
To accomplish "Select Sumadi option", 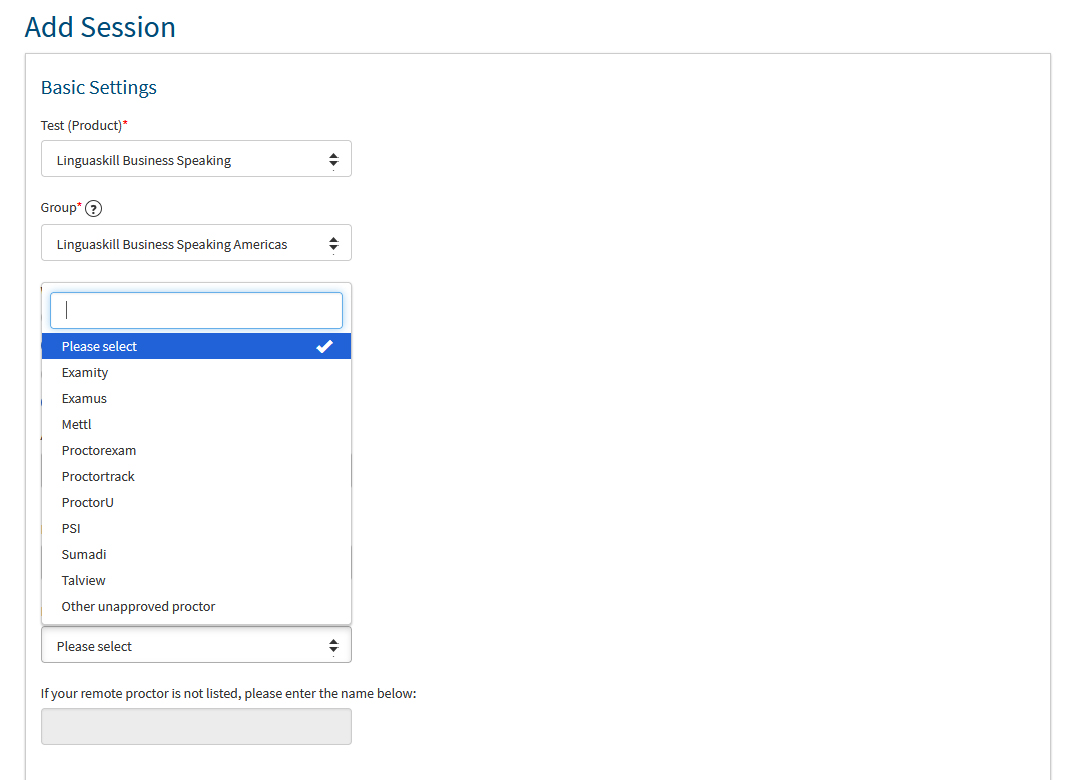I will pos(196,555).
